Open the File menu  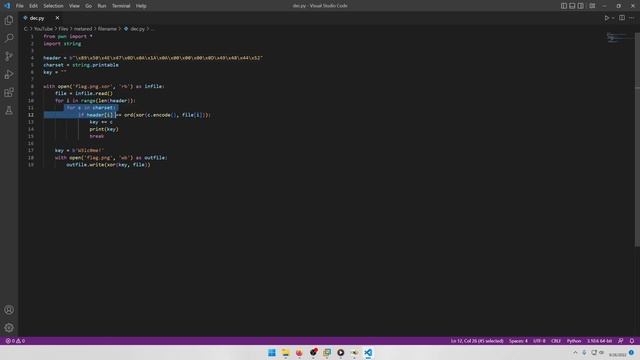[x=20, y=6]
